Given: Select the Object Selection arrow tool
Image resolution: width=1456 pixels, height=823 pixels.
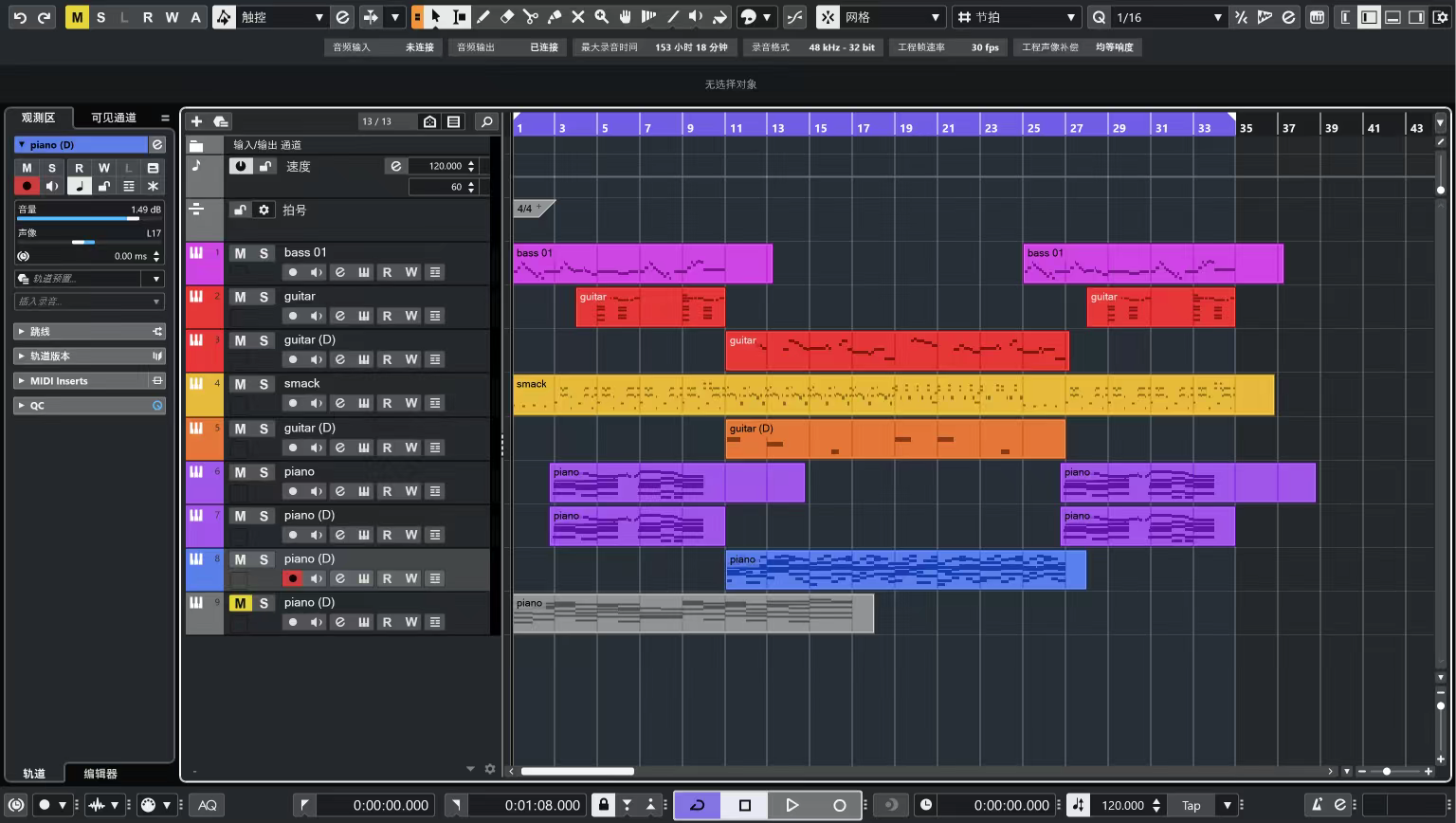Looking at the screenshot, I should tap(436, 17).
